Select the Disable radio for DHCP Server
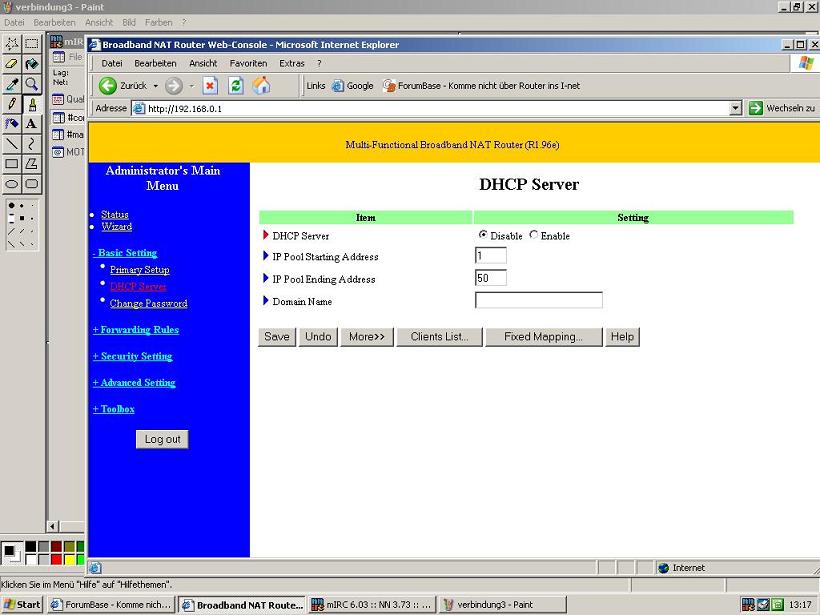 483,235
